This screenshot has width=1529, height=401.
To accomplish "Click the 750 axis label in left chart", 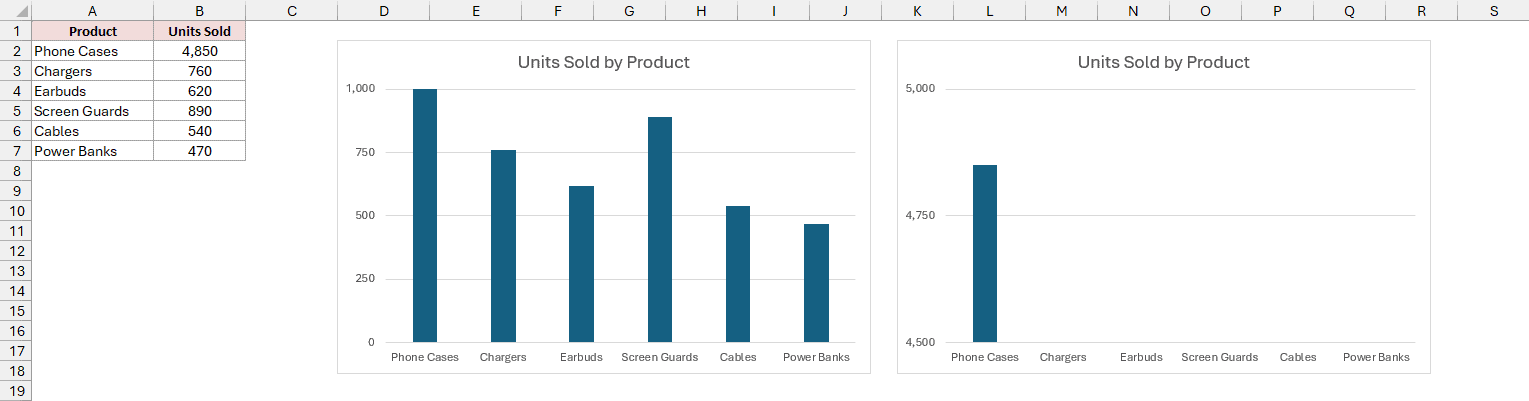I will (364, 152).
